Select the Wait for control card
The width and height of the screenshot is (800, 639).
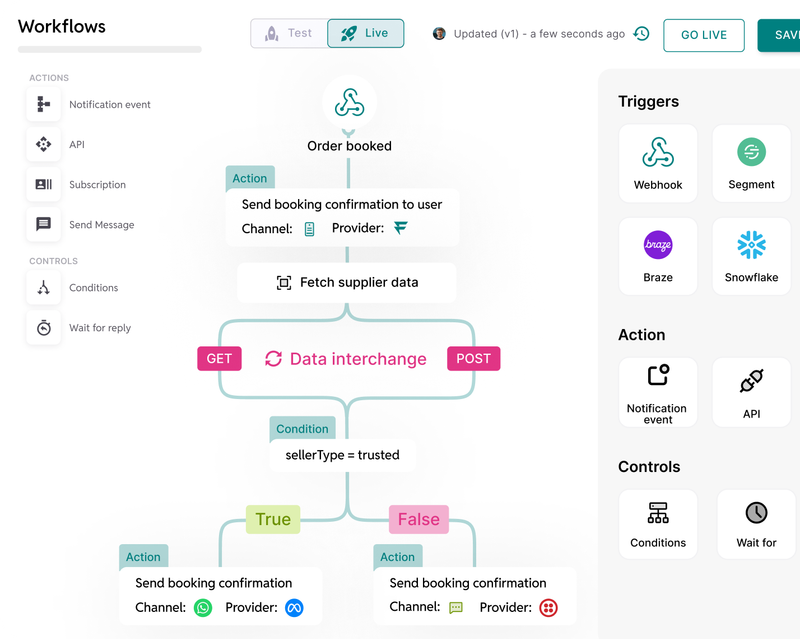click(x=756, y=523)
